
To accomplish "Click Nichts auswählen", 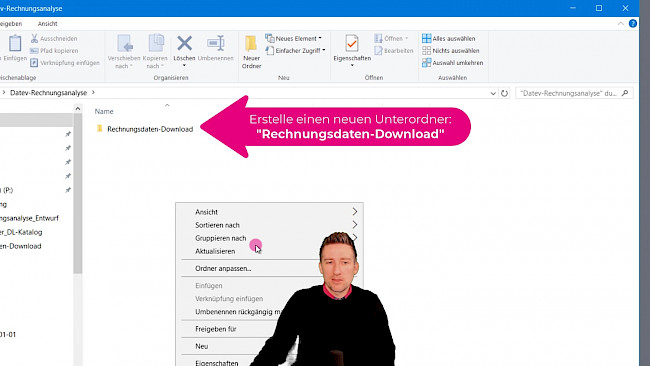I will (451, 51).
